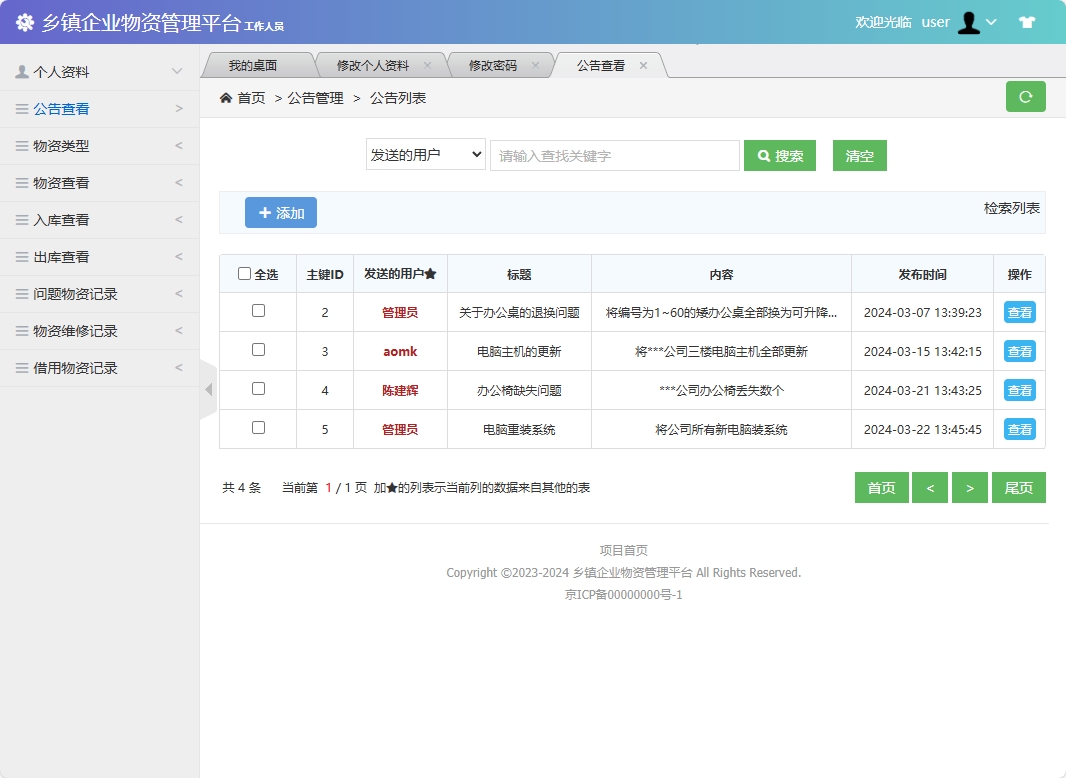
Task: Collapse the sidebar using the edge arrow handle
Action: pos(207,390)
